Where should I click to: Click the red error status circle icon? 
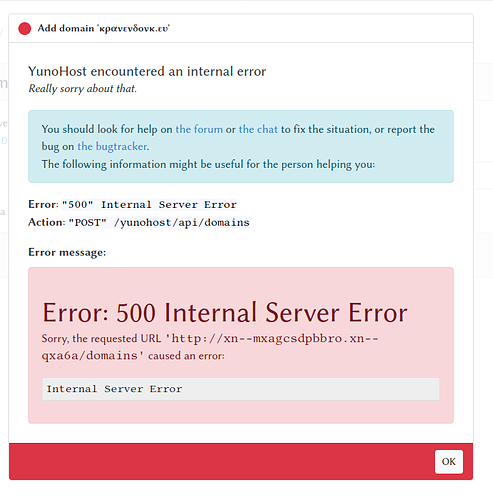point(25,29)
